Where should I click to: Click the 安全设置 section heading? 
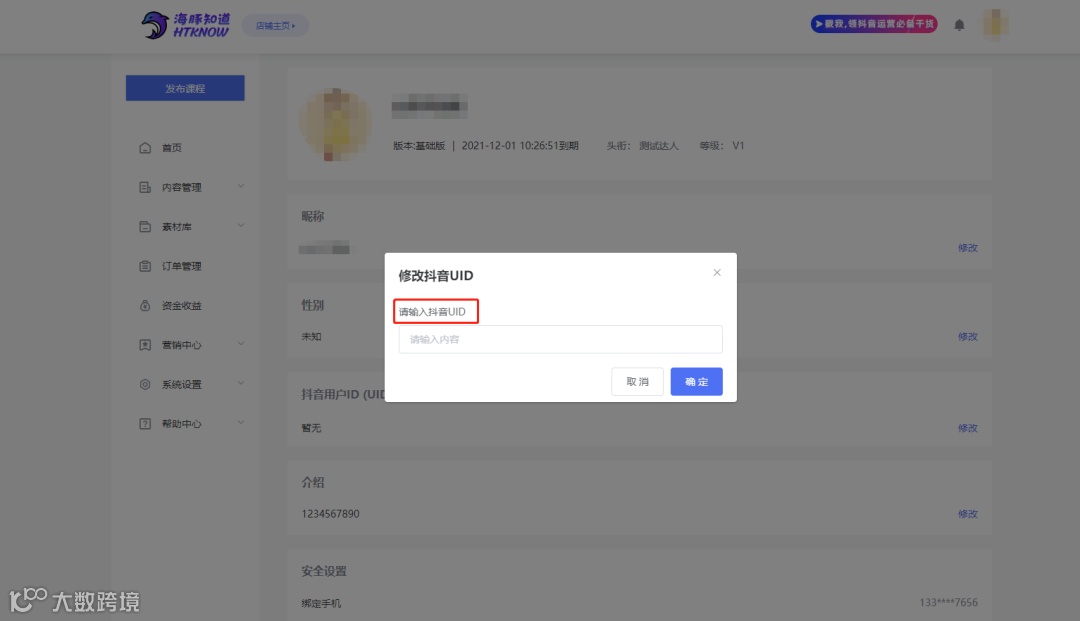tap(324, 571)
